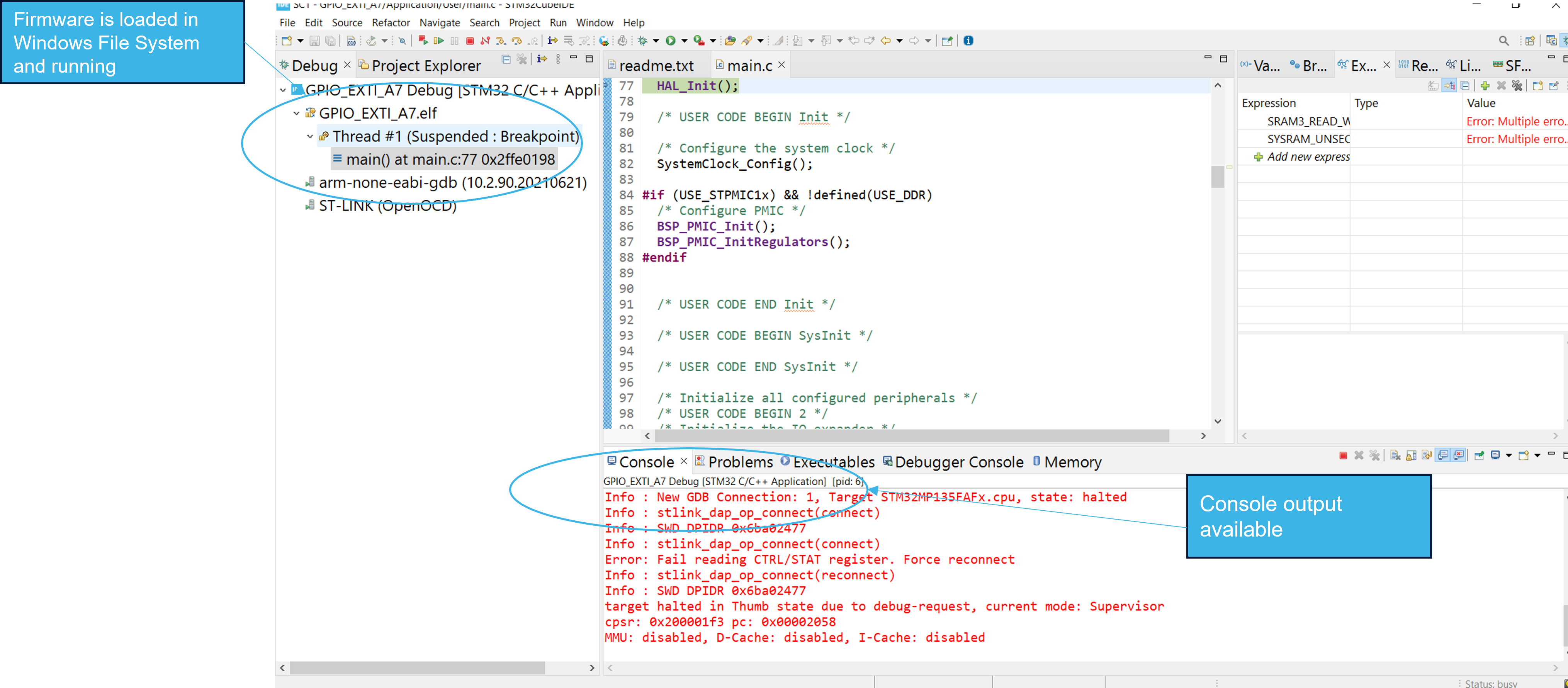The height and width of the screenshot is (688, 1568).
Task: Collapse All in the Expressions view toolbar
Action: point(1465,86)
